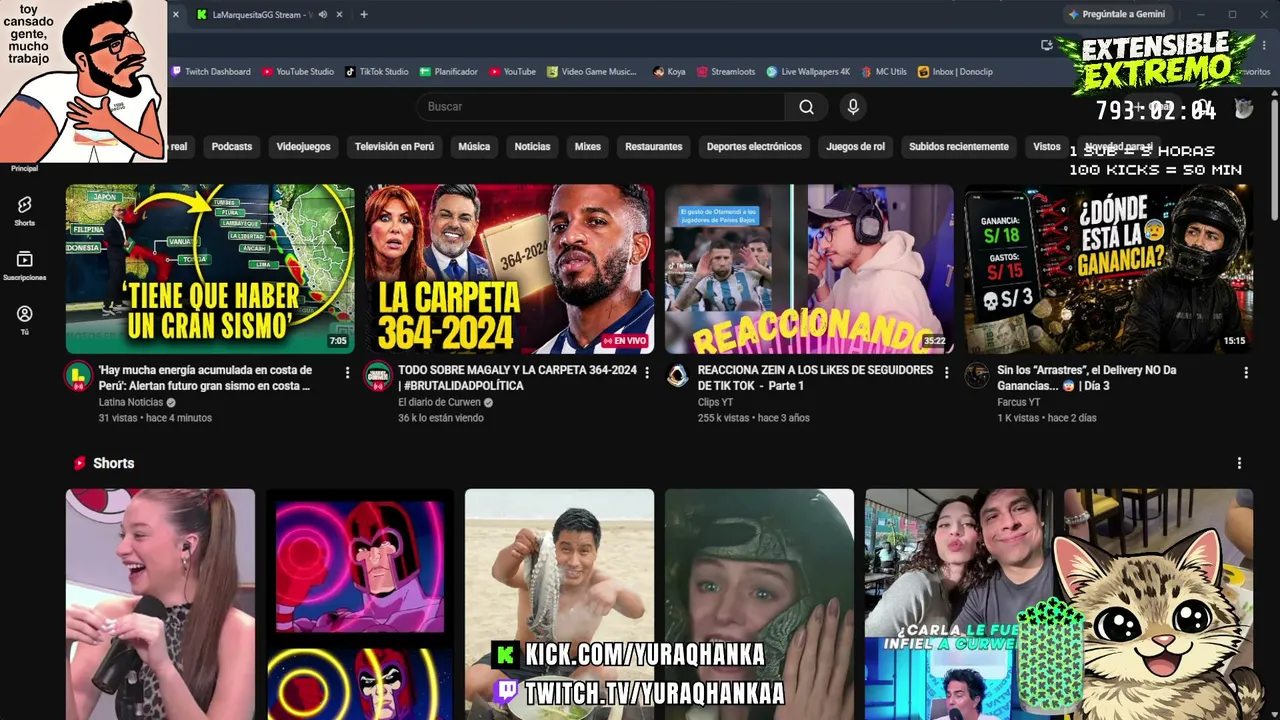Open Suscripciones in the left sidebar
The height and width of the screenshot is (720, 1280).
tap(25, 265)
